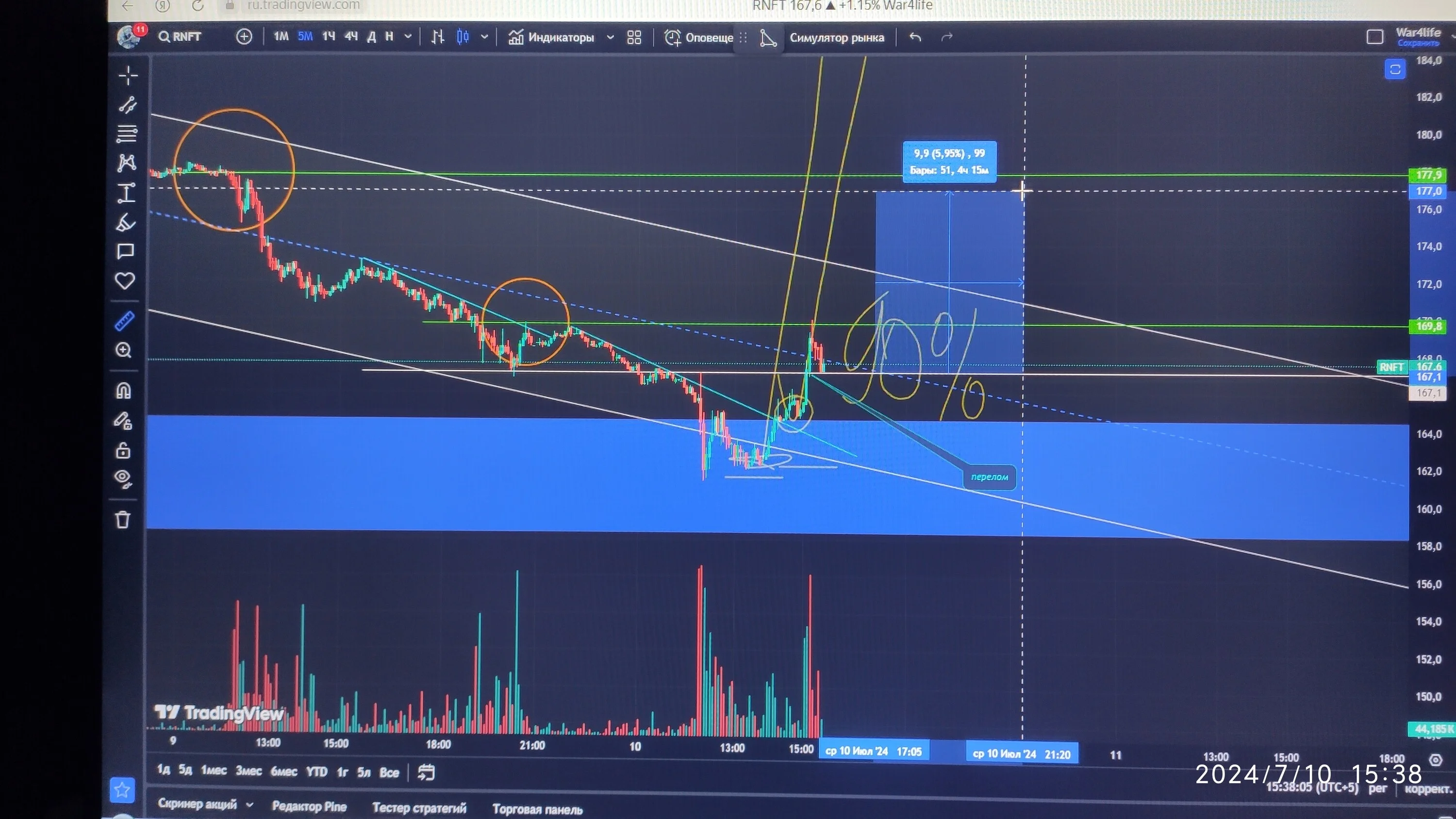Open the go-to-date calendar icon
Image resolution: width=1456 pixels, height=819 pixels.
point(426,772)
